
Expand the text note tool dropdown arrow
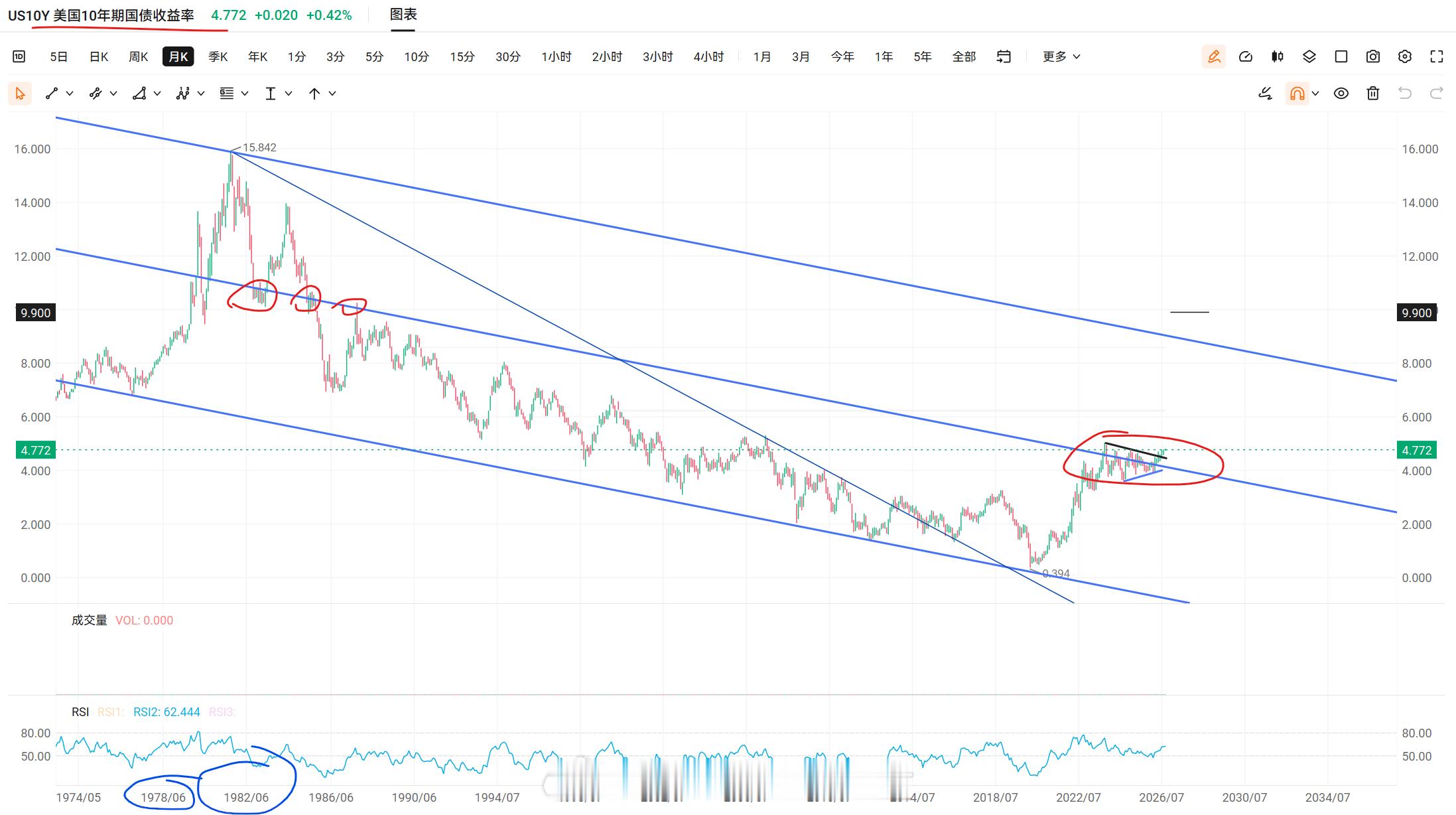pos(245,94)
